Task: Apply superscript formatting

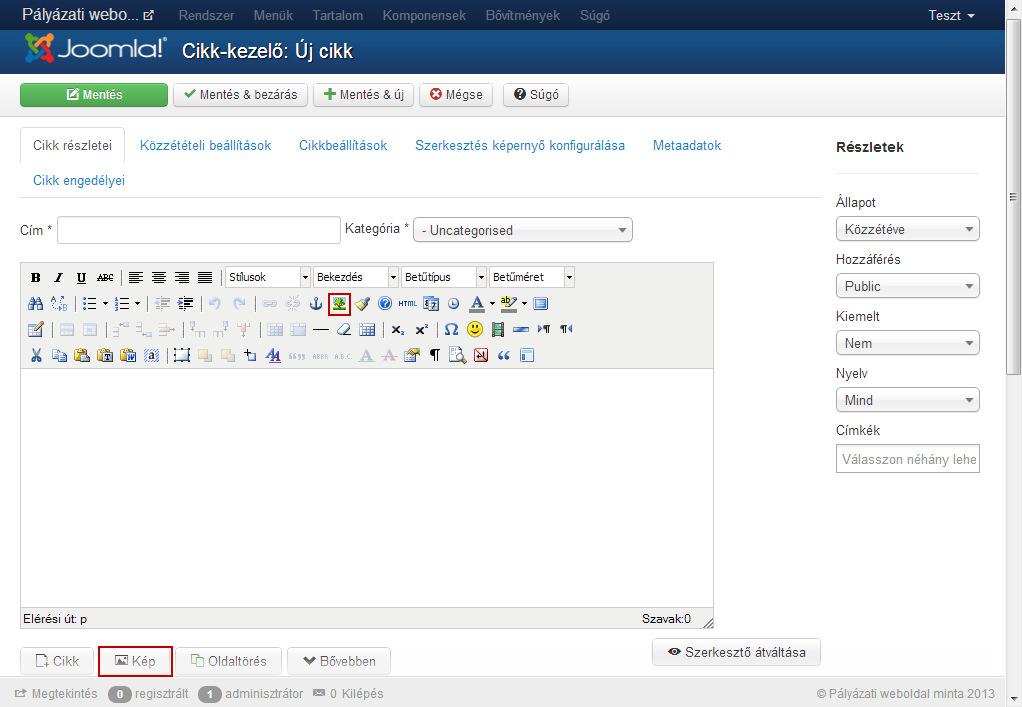Action: pos(422,330)
